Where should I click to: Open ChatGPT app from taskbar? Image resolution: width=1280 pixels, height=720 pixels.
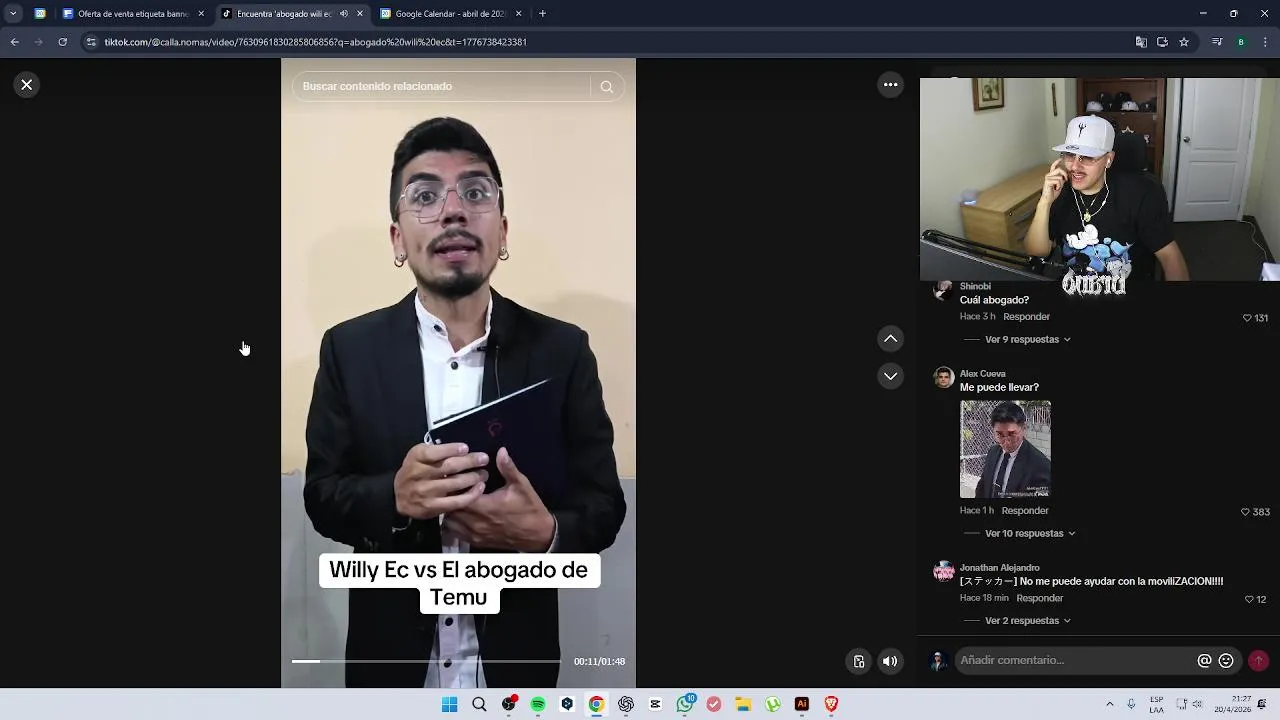626,704
